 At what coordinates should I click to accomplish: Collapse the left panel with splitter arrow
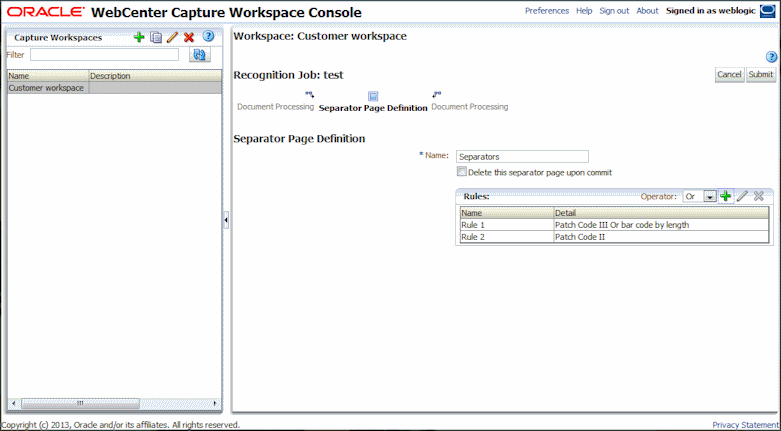coord(226,220)
